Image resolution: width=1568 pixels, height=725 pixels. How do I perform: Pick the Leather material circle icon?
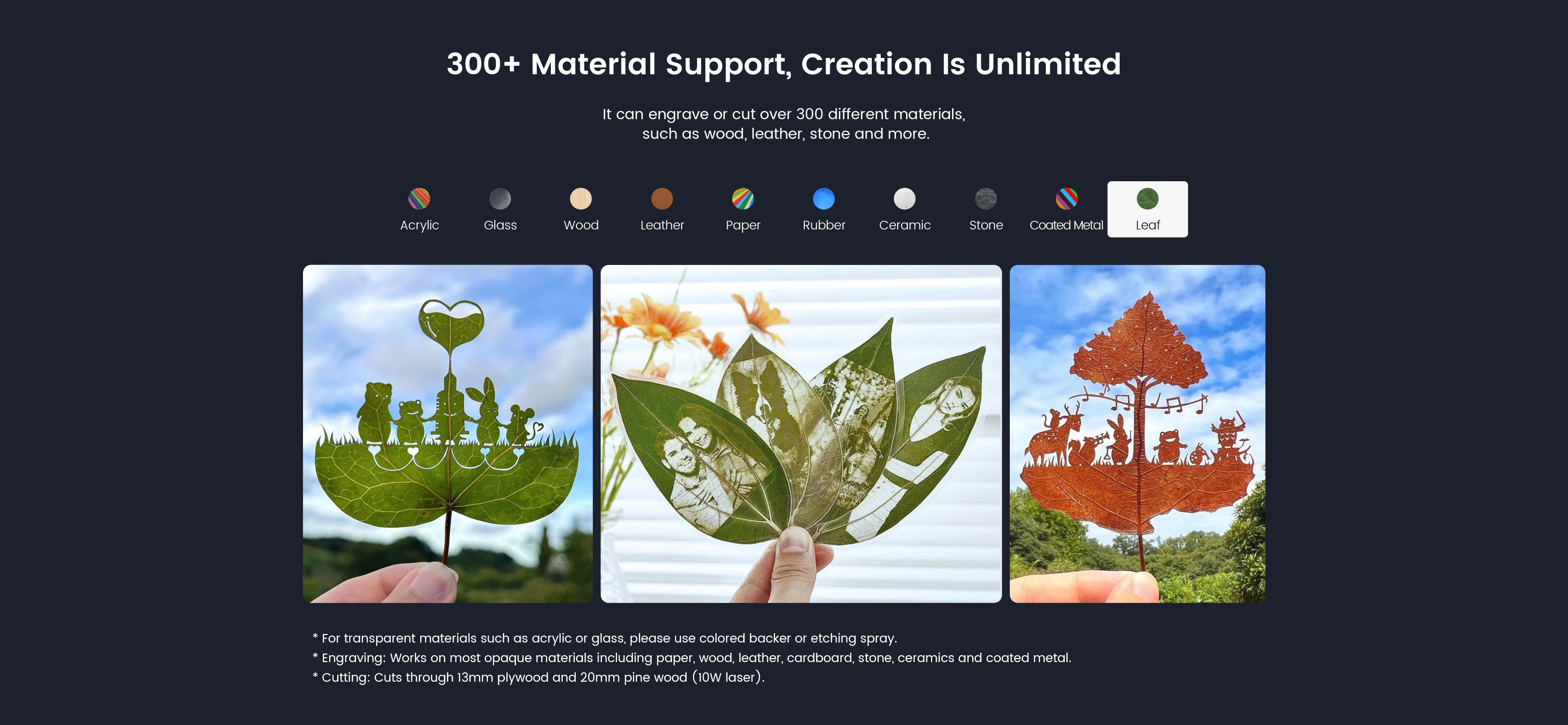tap(662, 198)
